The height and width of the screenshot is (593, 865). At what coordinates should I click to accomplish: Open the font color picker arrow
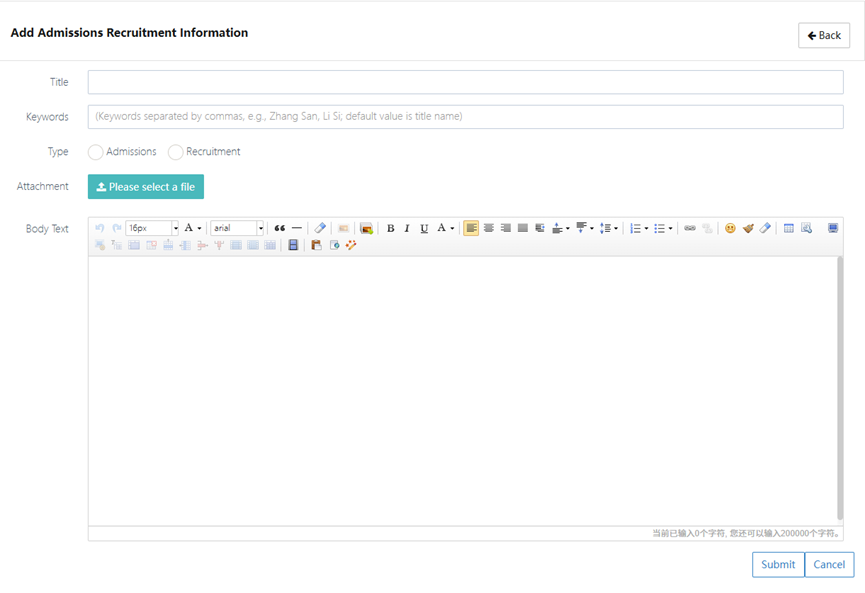(452, 228)
